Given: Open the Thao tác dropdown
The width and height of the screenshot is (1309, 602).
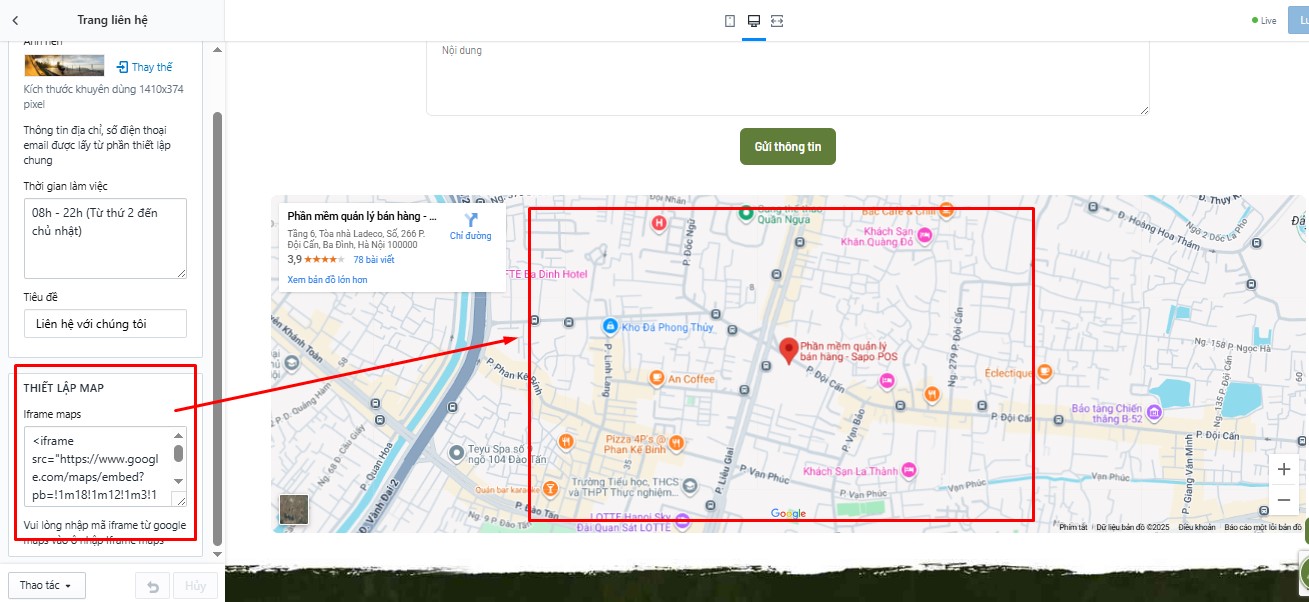Looking at the screenshot, I should (x=46, y=585).
